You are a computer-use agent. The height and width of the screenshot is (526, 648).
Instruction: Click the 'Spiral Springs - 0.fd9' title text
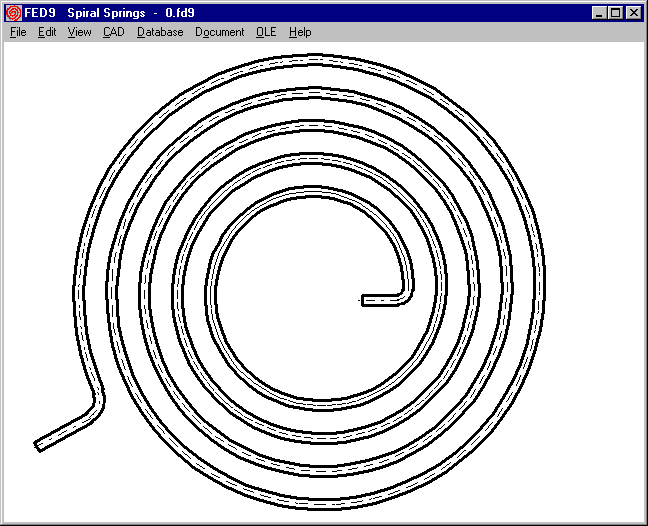[130, 13]
